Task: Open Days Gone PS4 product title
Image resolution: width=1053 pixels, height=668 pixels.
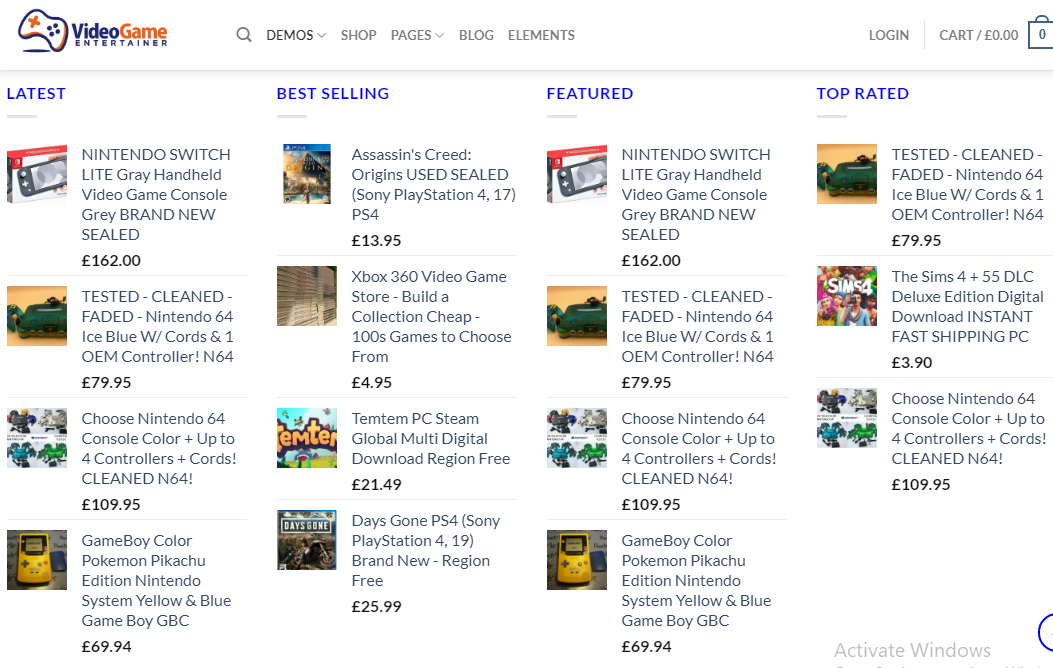Action: (426, 551)
